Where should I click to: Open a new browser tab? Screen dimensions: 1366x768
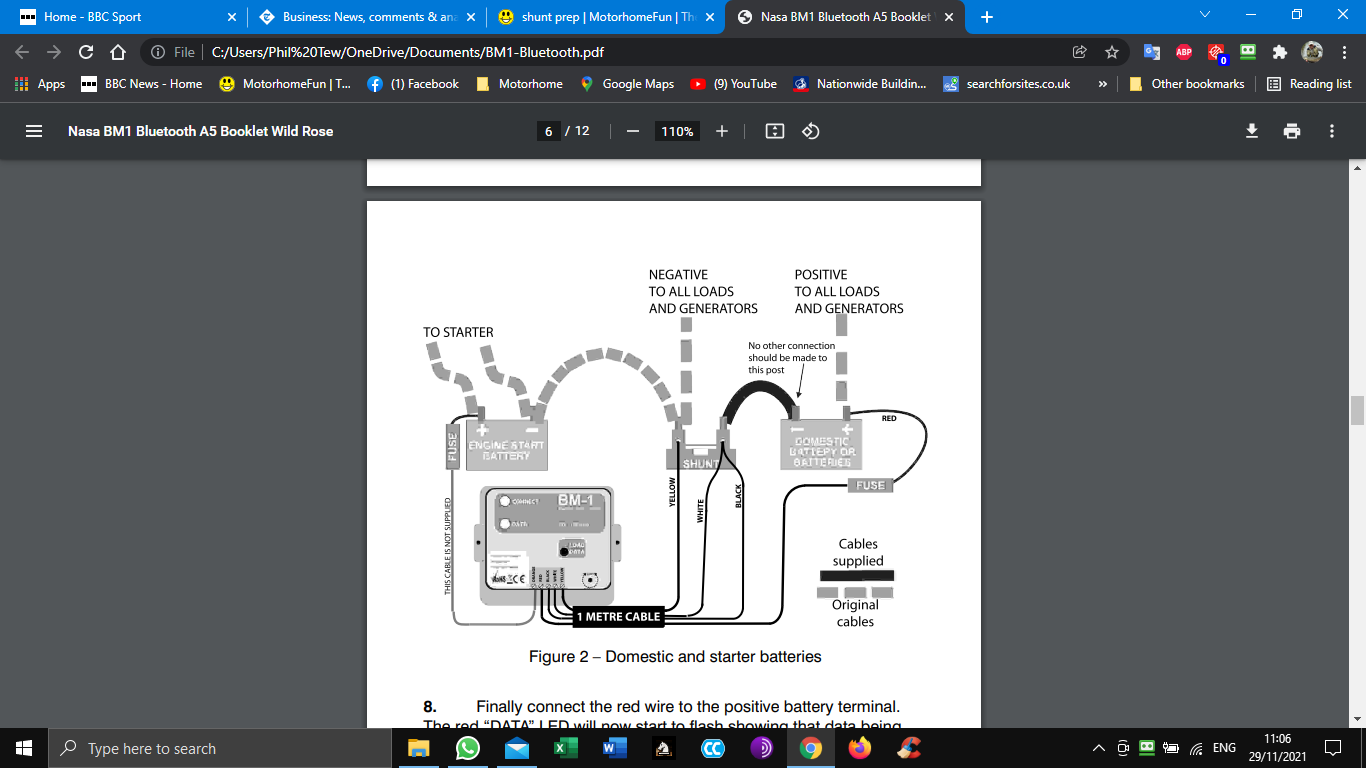pyautogui.click(x=987, y=17)
